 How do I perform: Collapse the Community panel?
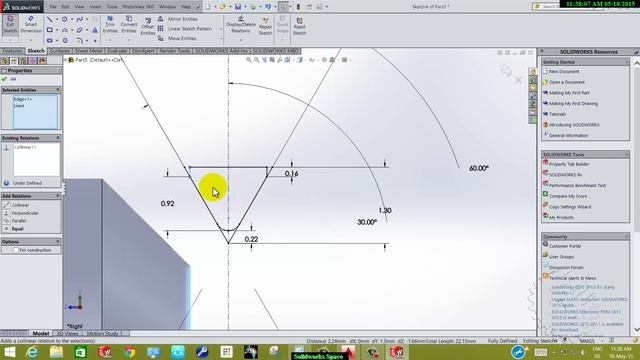point(627,237)
